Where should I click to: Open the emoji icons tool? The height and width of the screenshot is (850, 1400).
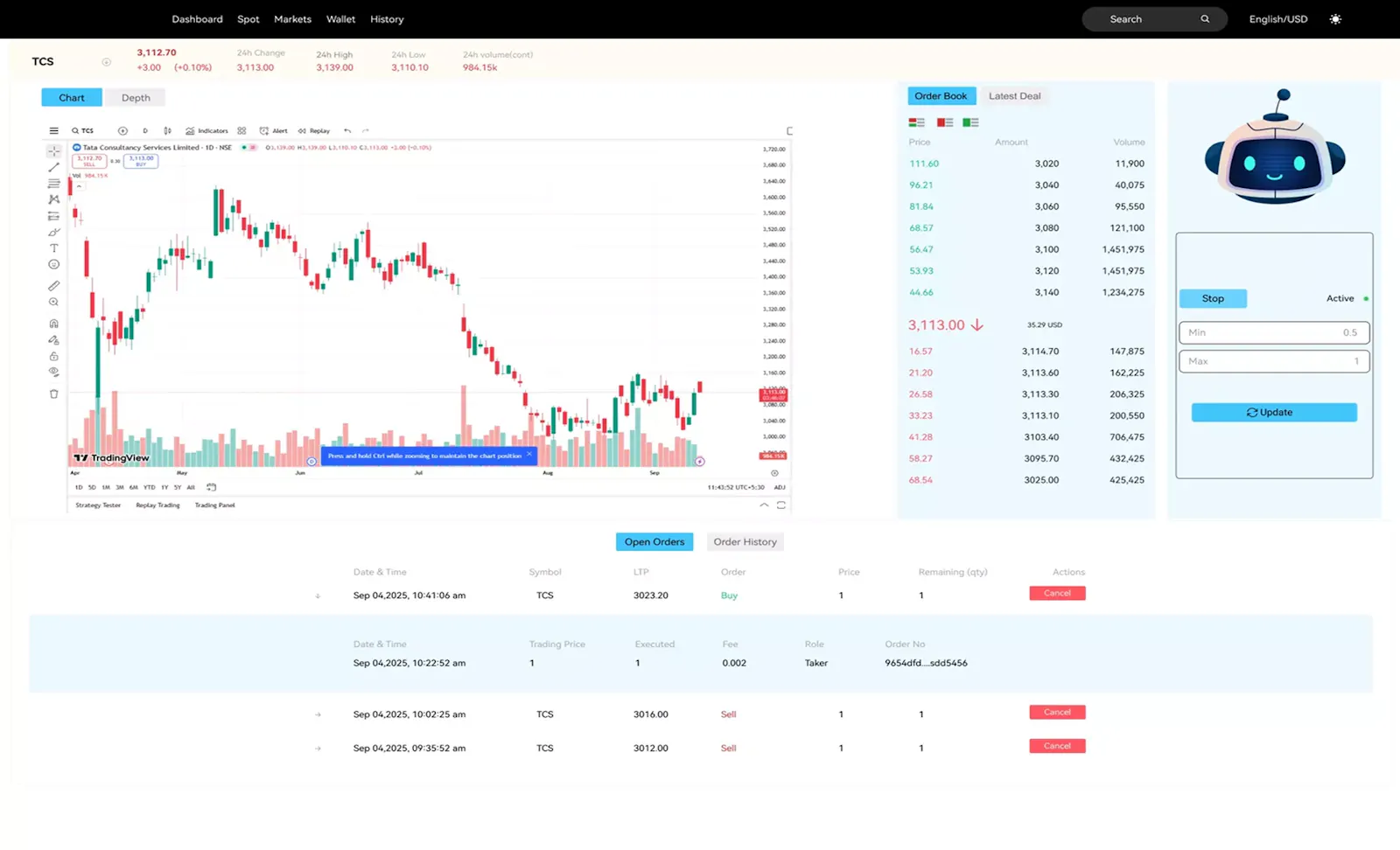(53, 264)
